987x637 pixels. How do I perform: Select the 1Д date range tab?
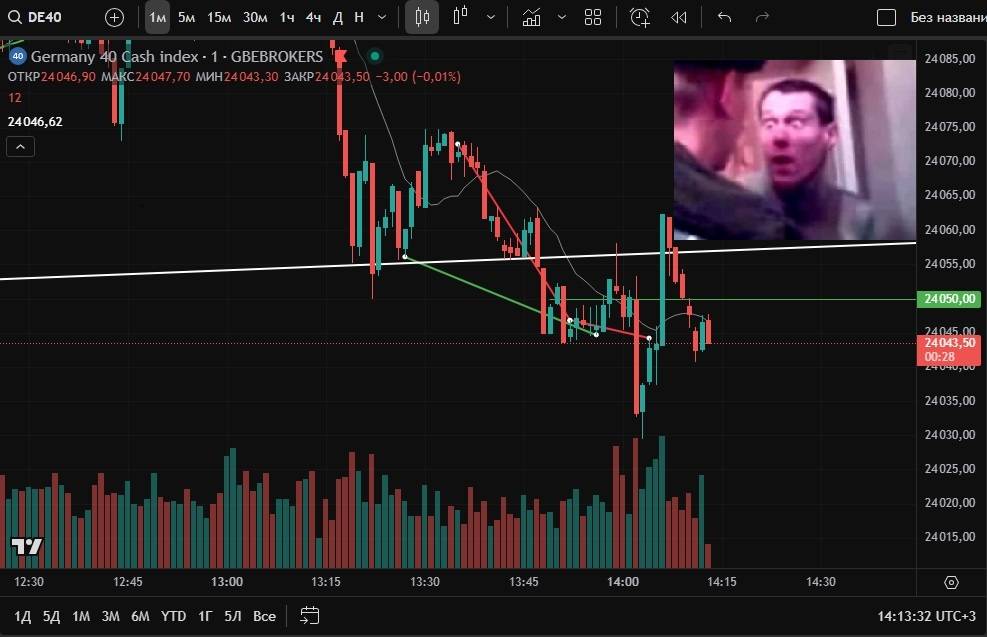pyautogui.click(x=22, y=616)
